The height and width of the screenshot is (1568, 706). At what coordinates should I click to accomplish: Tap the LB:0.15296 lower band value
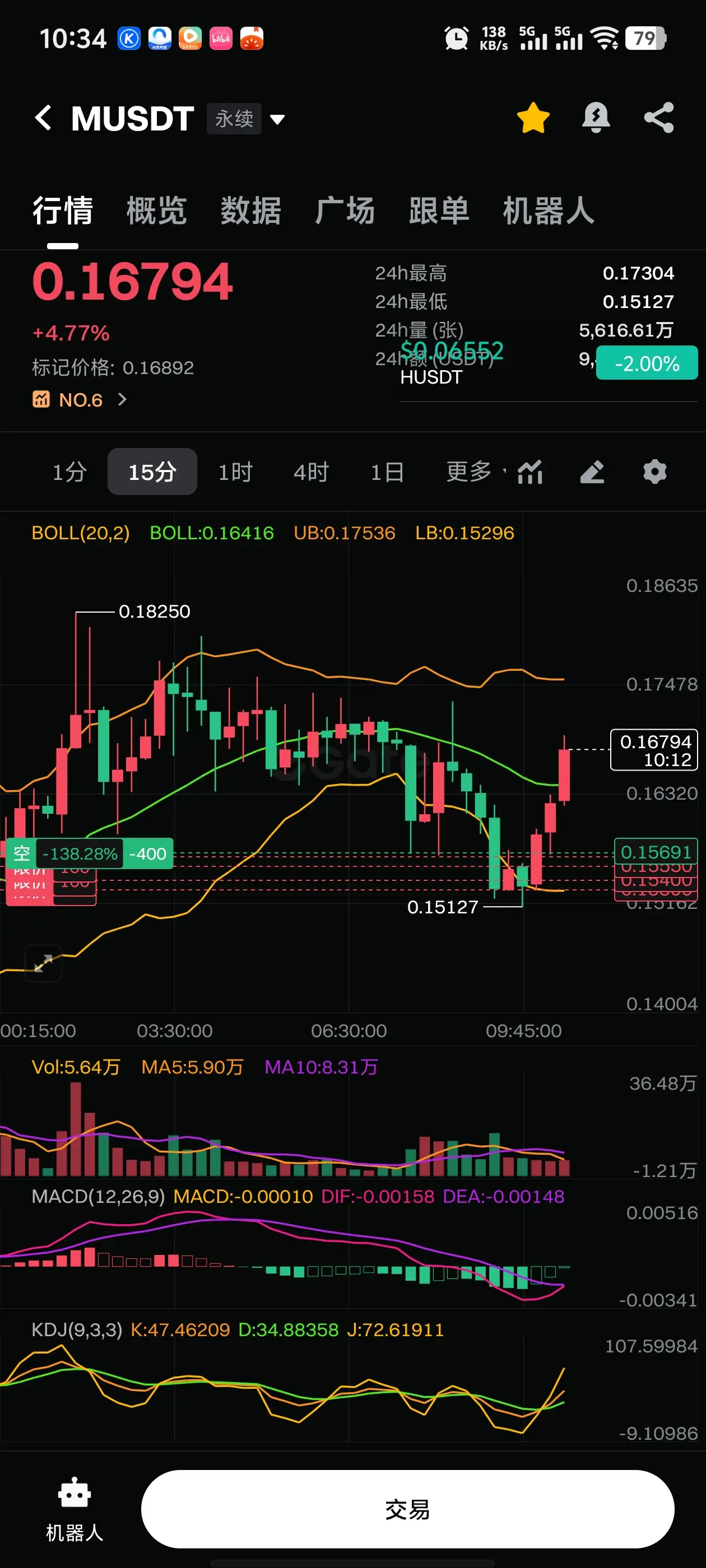(465, 533)
